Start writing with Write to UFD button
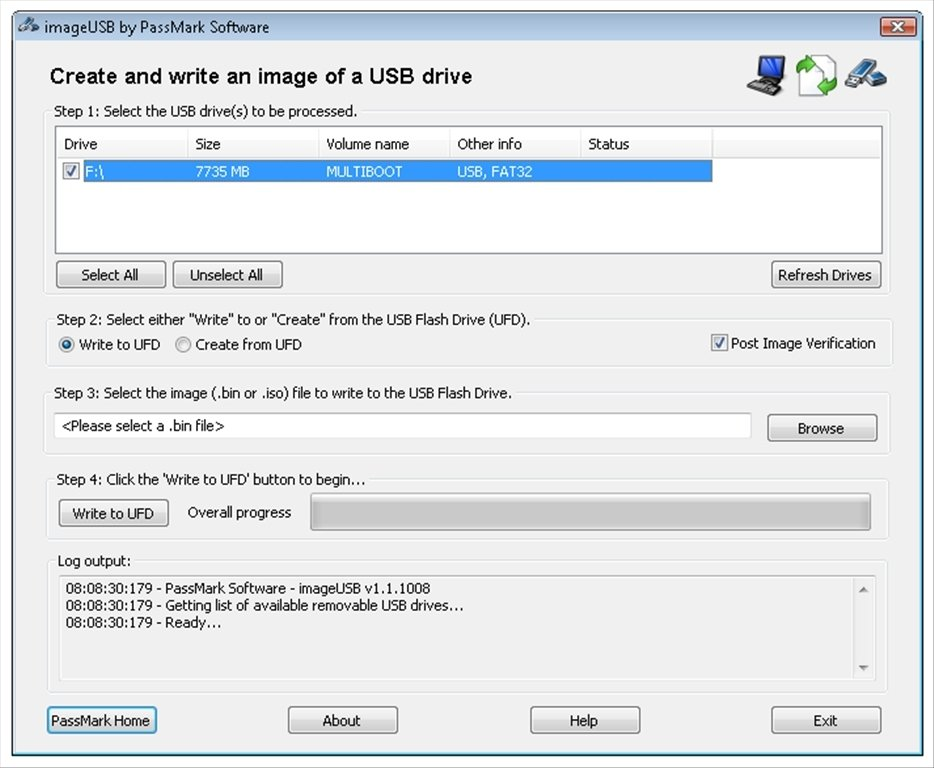 (113, 513)
